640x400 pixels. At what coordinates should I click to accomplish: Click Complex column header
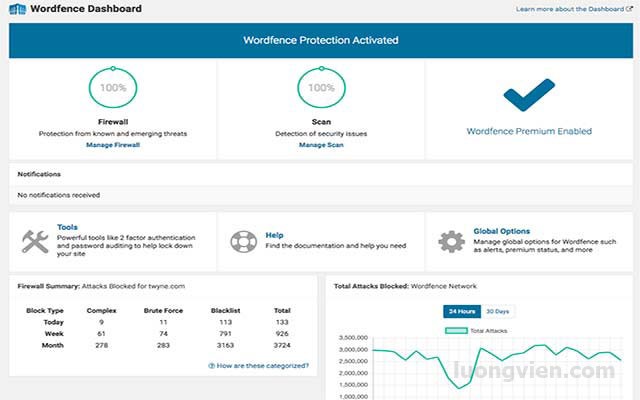102,311
